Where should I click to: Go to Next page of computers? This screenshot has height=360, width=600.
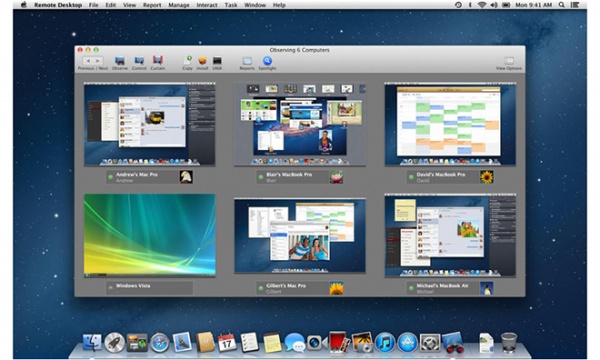pos(98,61)
